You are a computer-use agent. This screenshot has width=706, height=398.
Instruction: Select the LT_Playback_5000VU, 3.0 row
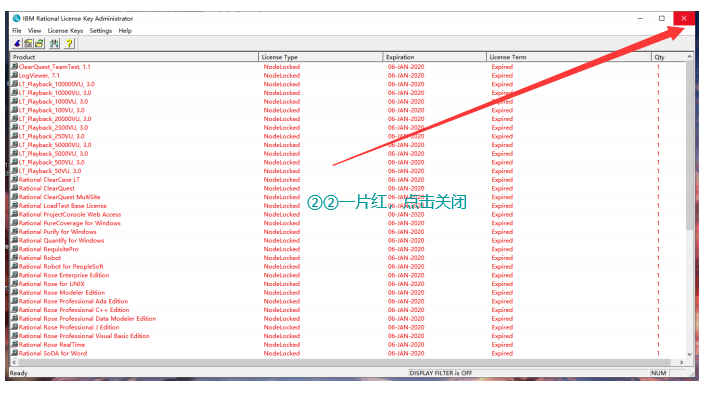[348, 154]
